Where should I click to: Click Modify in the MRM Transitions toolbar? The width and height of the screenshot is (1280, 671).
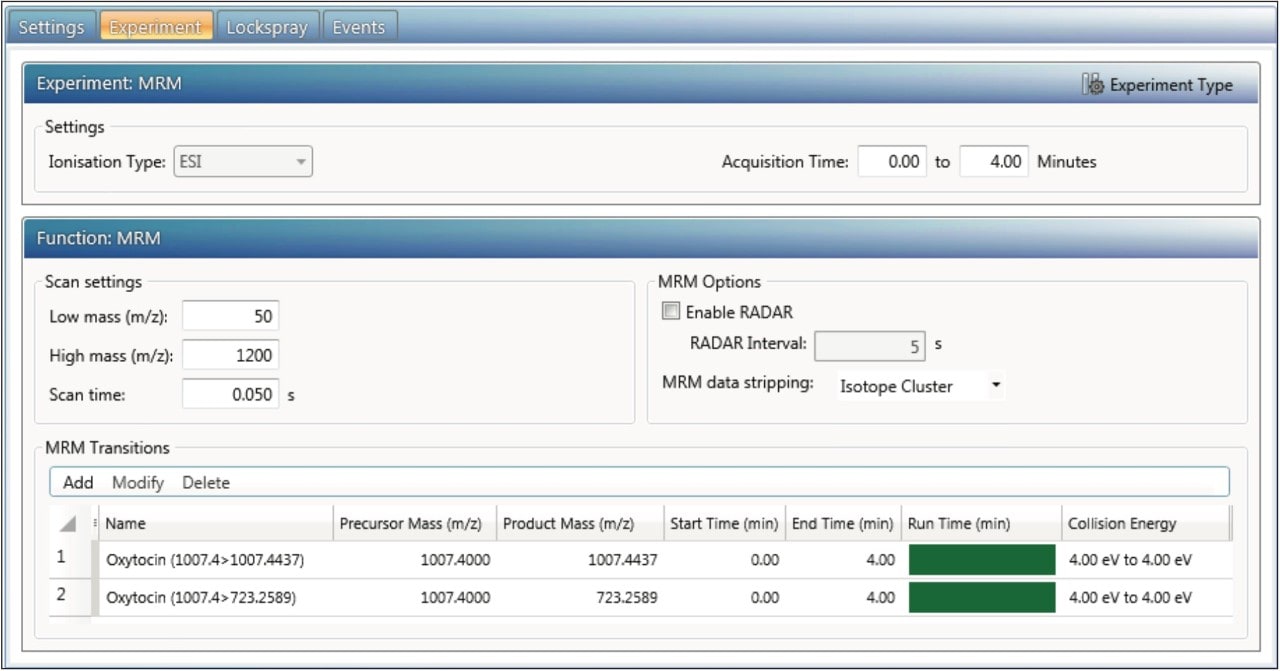pos(138,482)
